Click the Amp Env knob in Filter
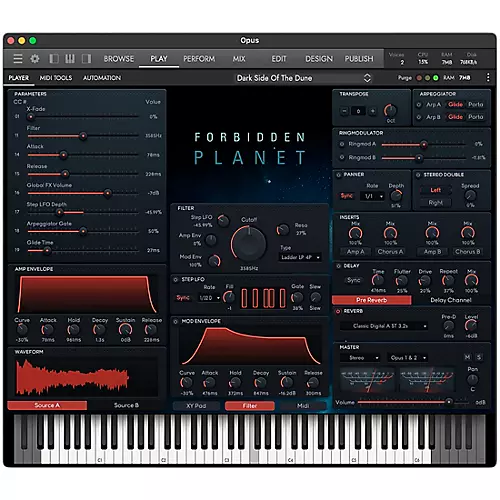This screenshot has width=500, height=500. 211,240
